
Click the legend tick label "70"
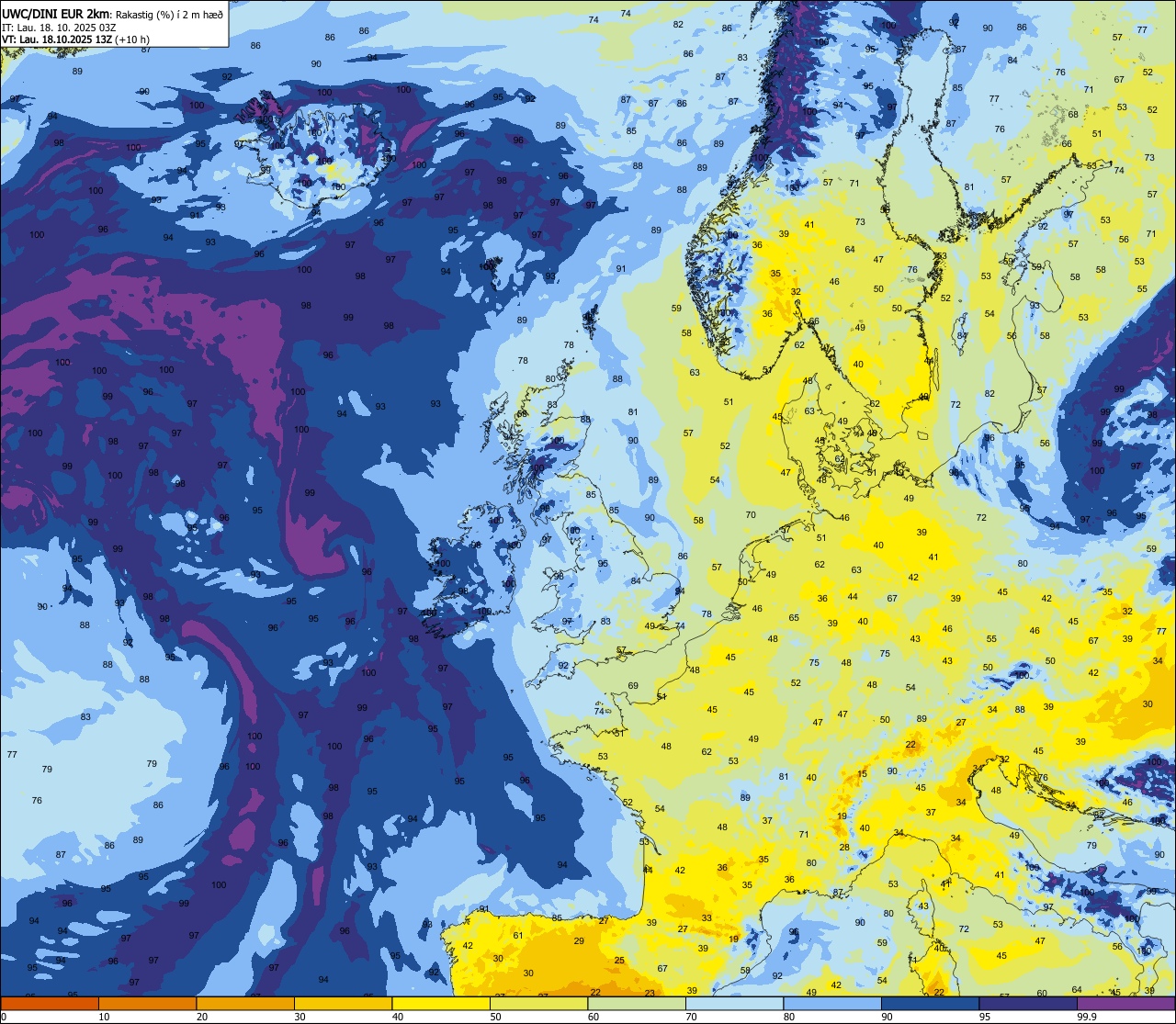691,1017
